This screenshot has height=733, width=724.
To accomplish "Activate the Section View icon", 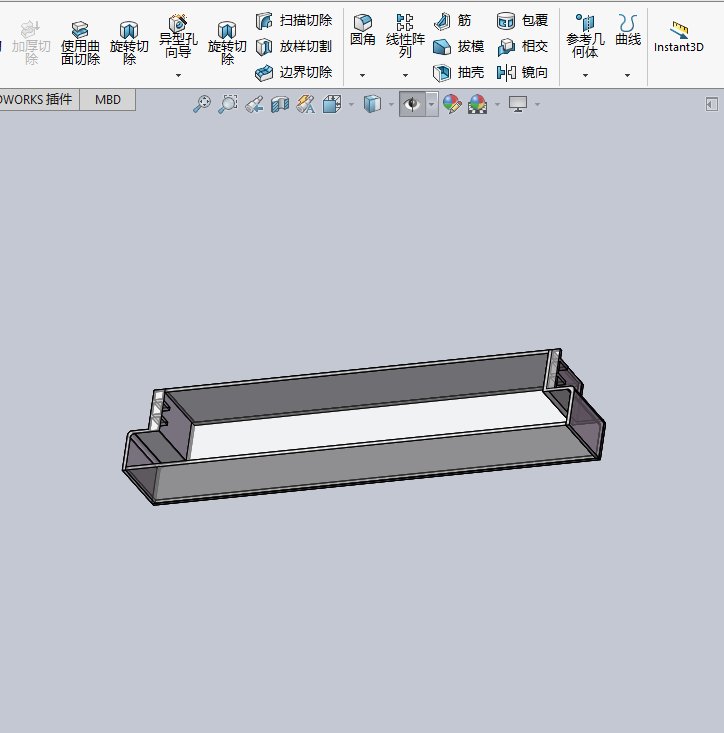I will [280, 104].
